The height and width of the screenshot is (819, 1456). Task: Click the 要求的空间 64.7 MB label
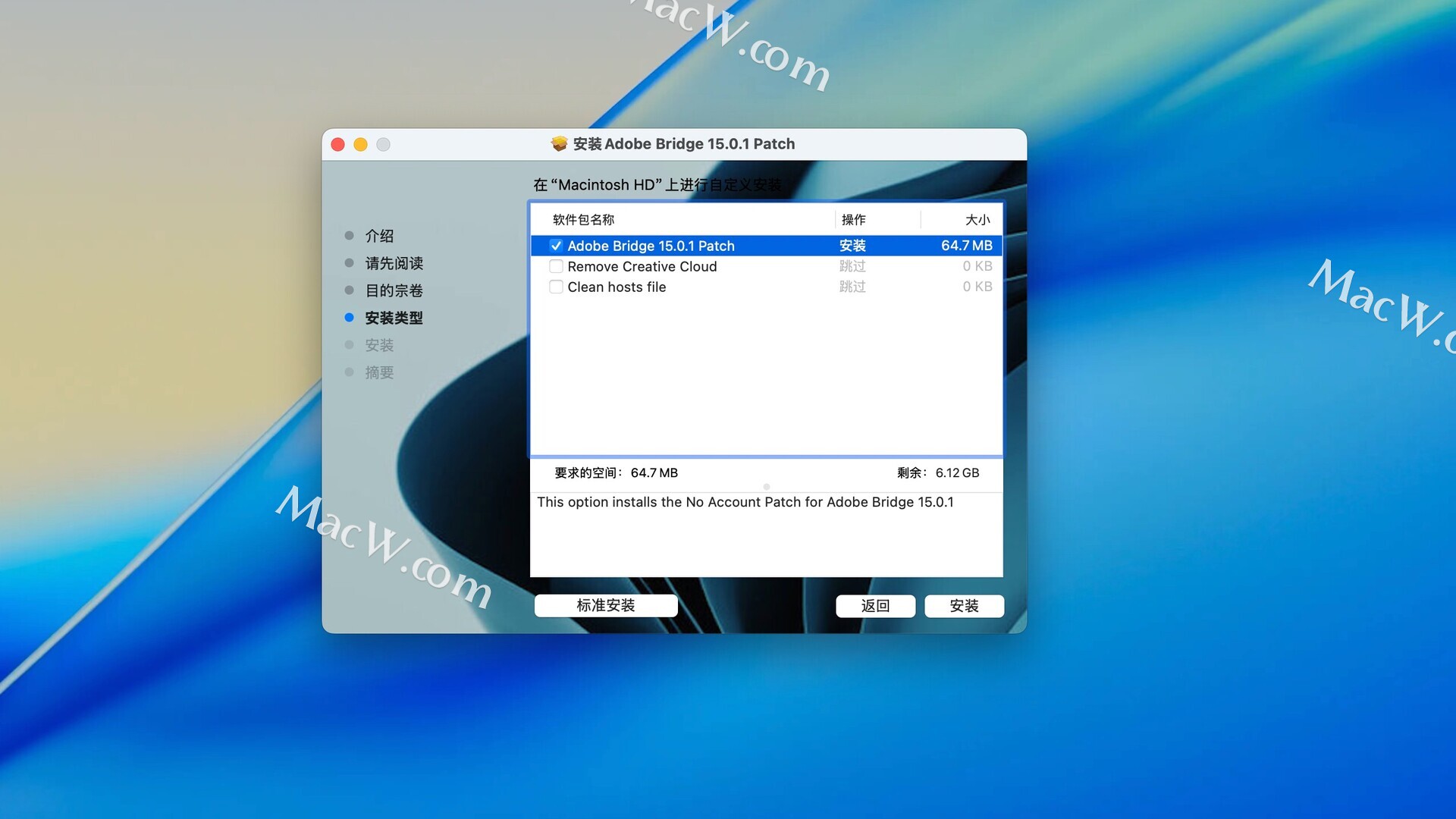pos(616,473)
